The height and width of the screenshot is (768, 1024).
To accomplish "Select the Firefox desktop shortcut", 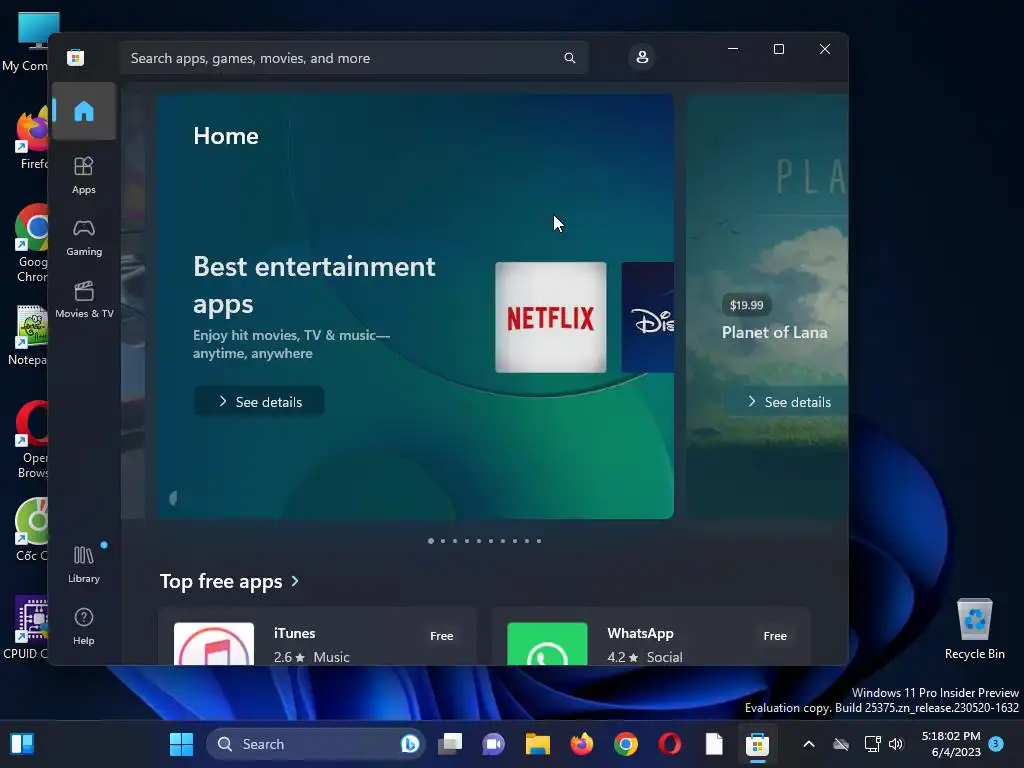I will [31, 138].
